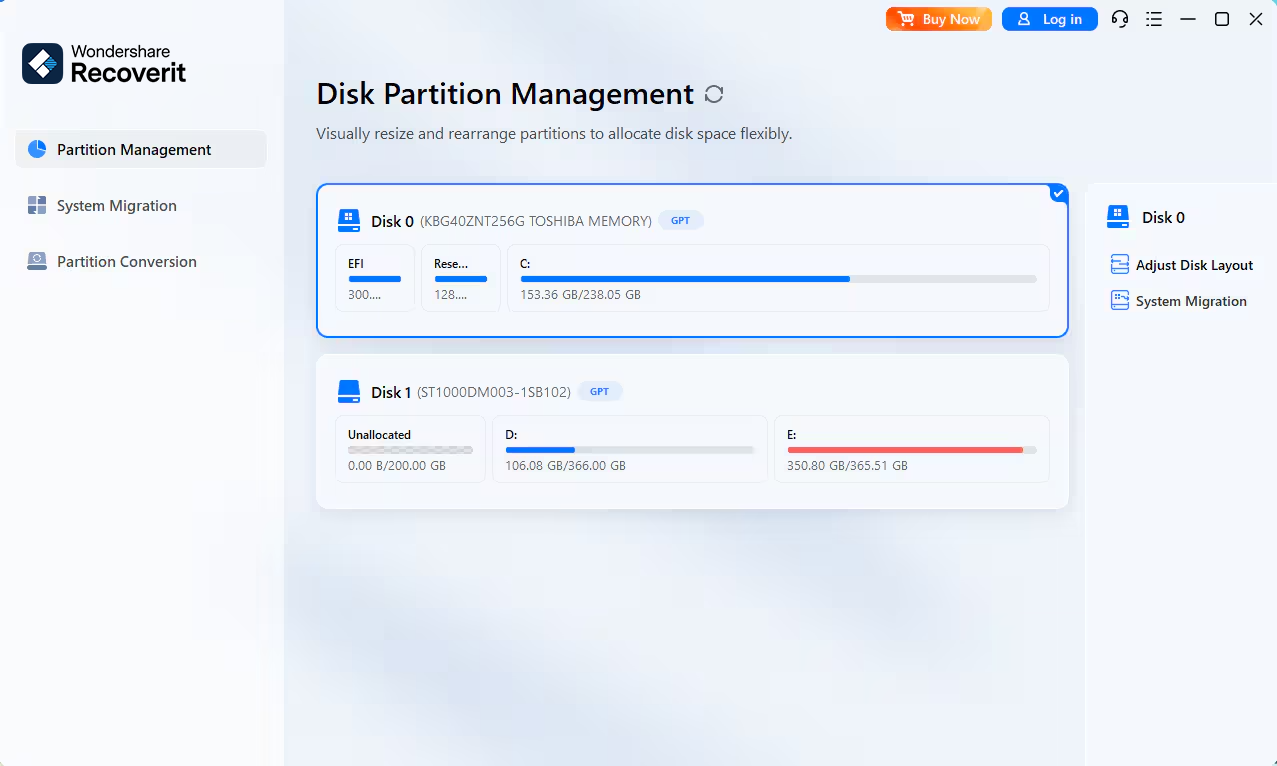Click the Disk 1 drive icon in card
Viewport: 1277px width, 766px height.
(x=349, y=391)
